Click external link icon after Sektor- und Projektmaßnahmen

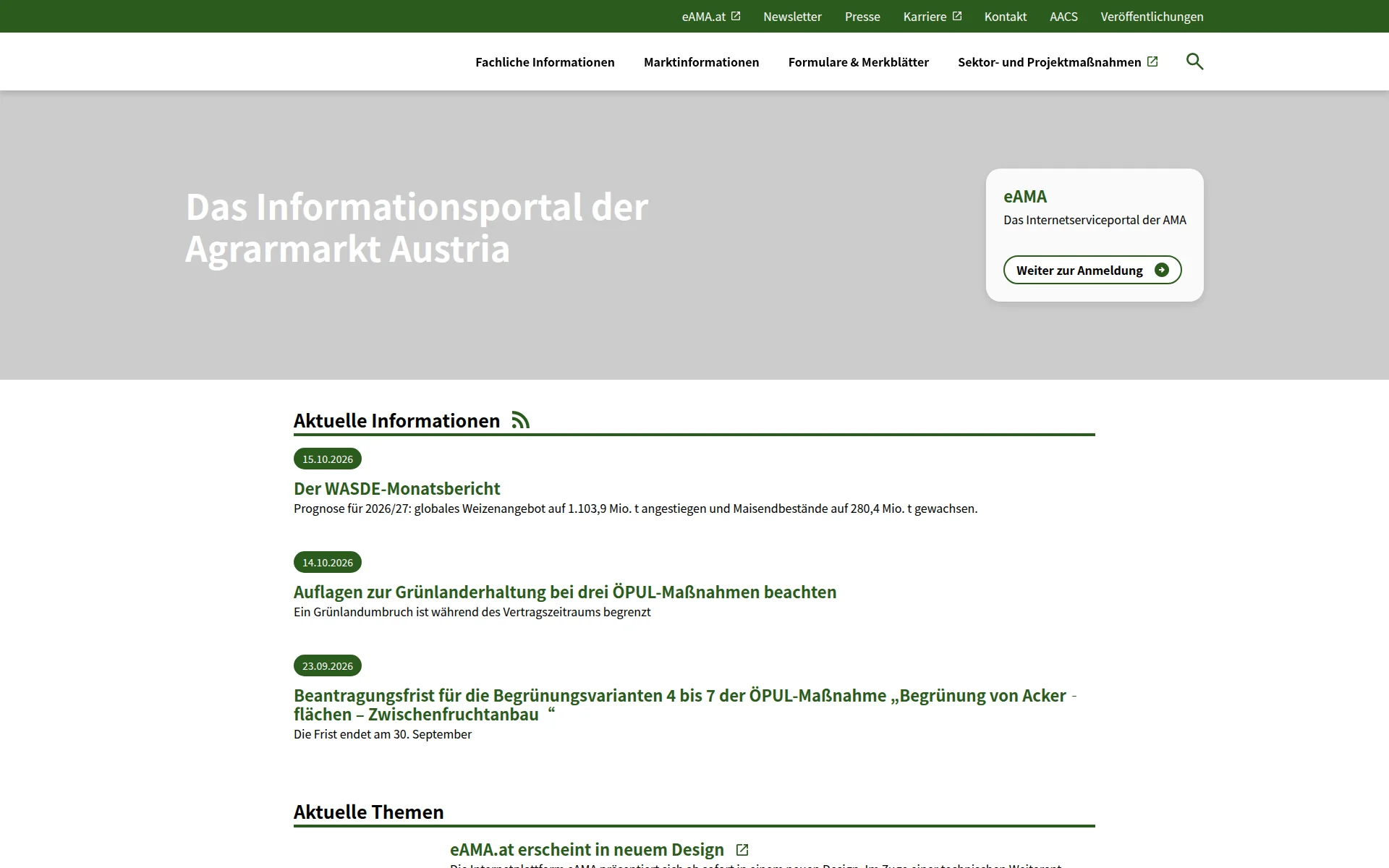pos(1152,61)
